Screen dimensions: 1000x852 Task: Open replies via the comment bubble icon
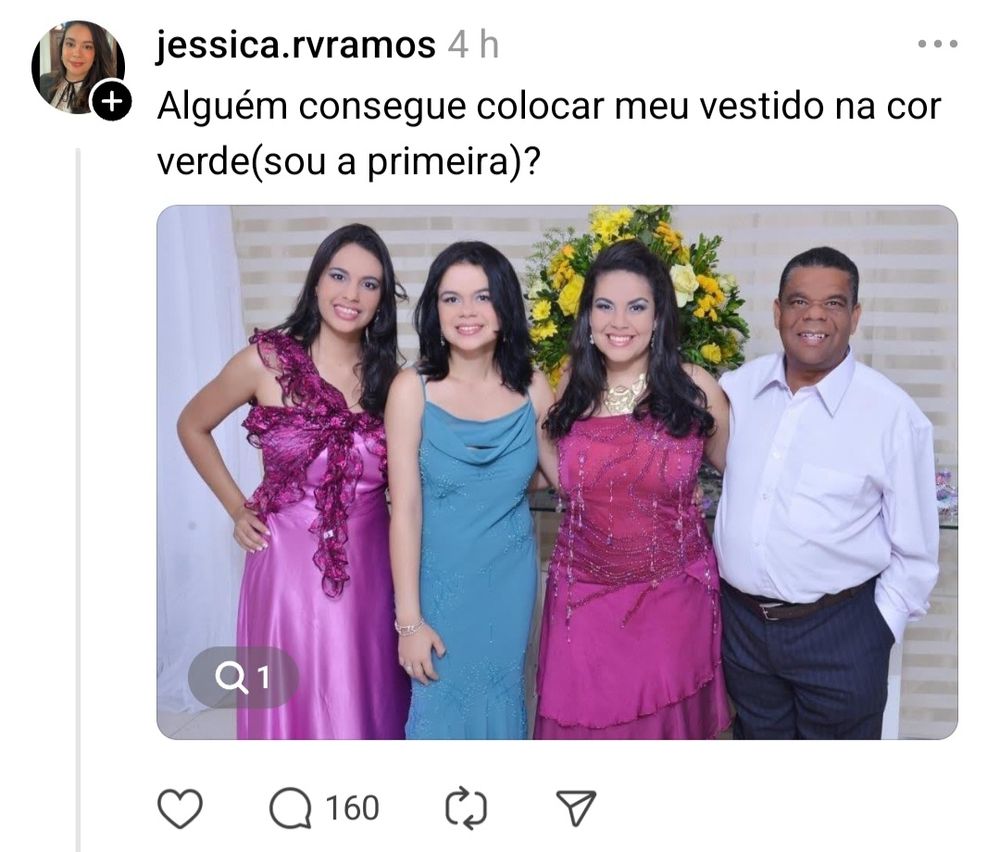click(x=291, y=807)
